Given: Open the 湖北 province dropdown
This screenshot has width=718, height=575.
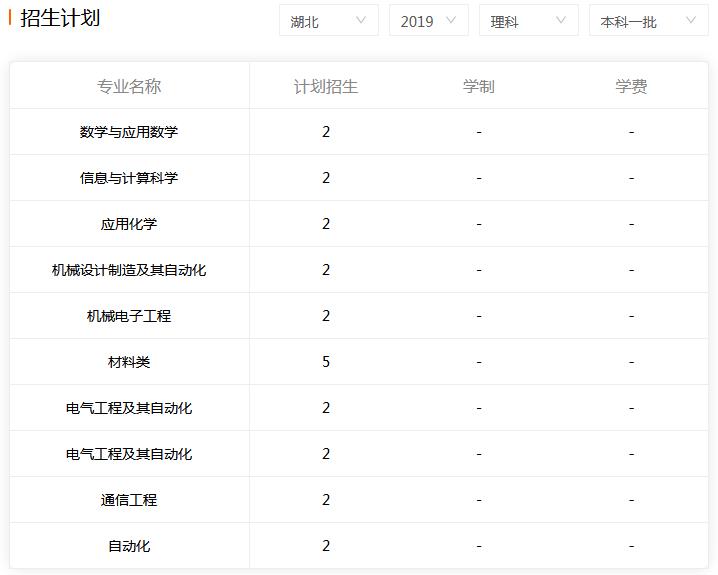Looking at the screenshot, I should click(328, 21).
